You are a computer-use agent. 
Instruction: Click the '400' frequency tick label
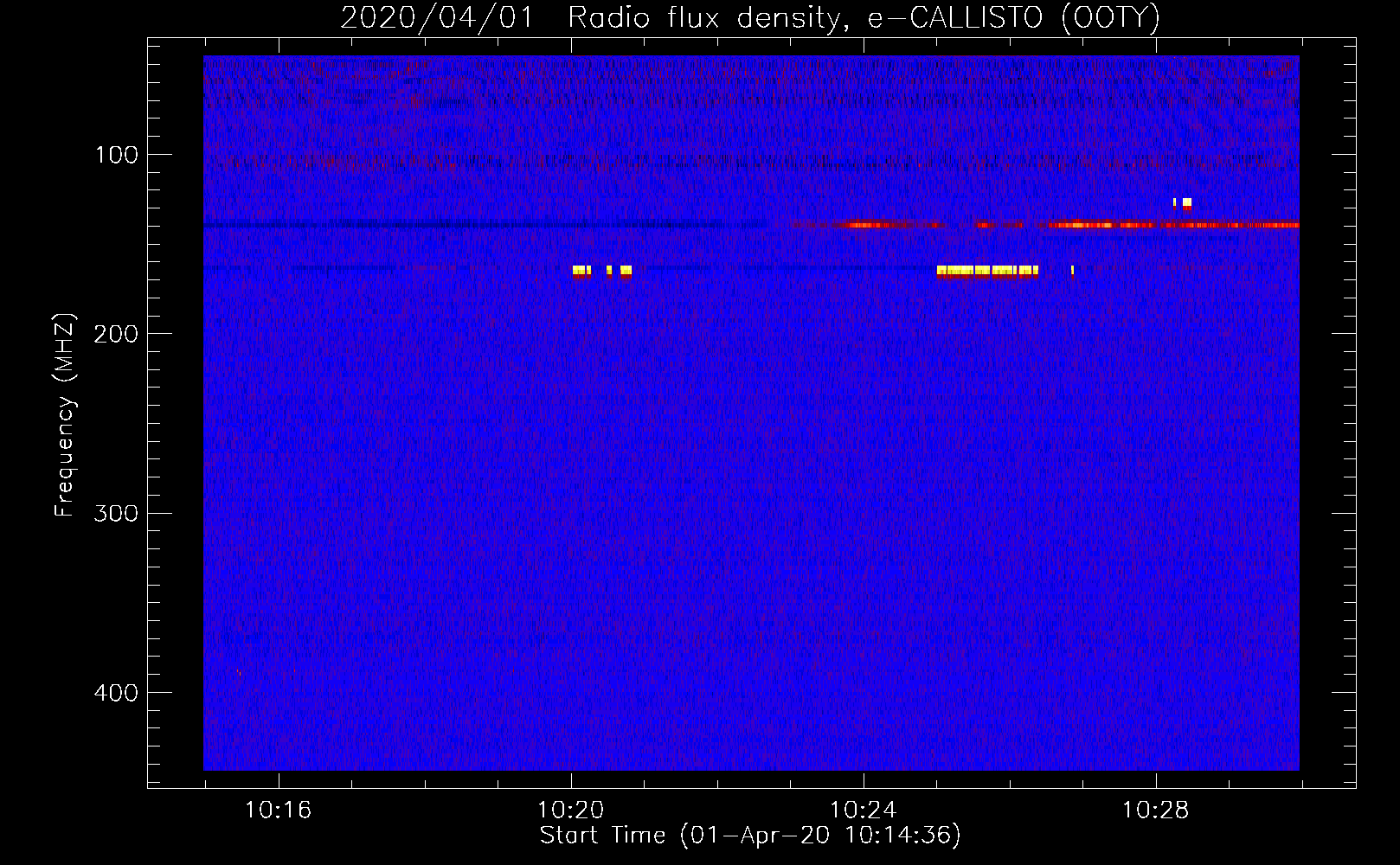coord(117,693)
